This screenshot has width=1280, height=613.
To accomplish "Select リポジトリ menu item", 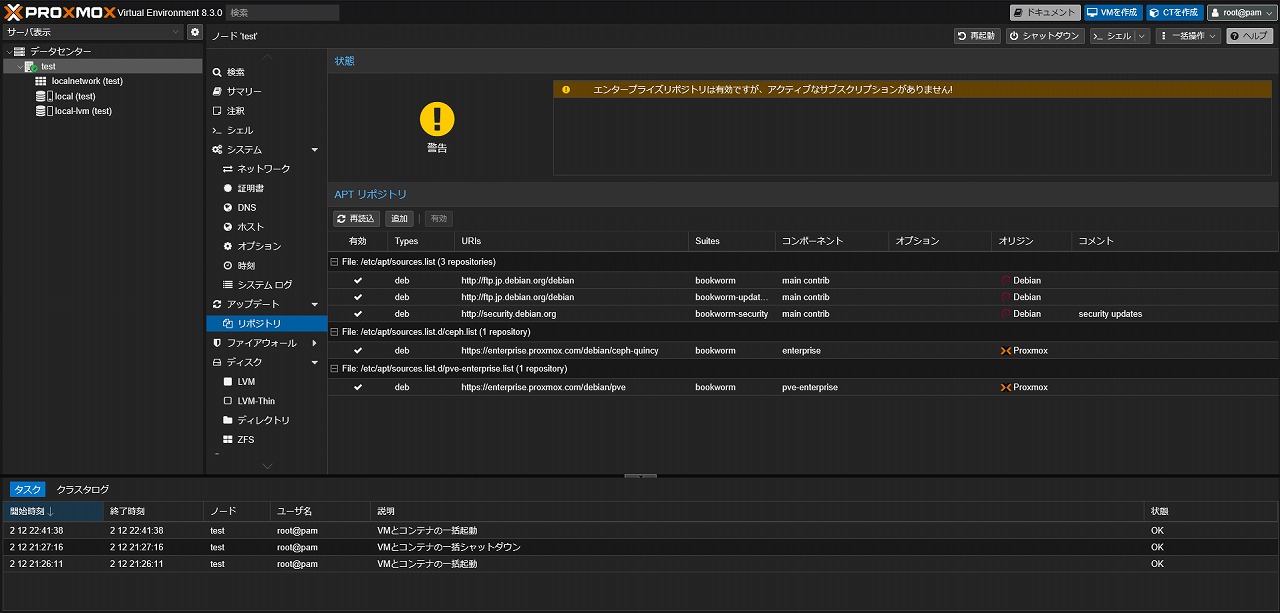I will [x=265, y=323].
